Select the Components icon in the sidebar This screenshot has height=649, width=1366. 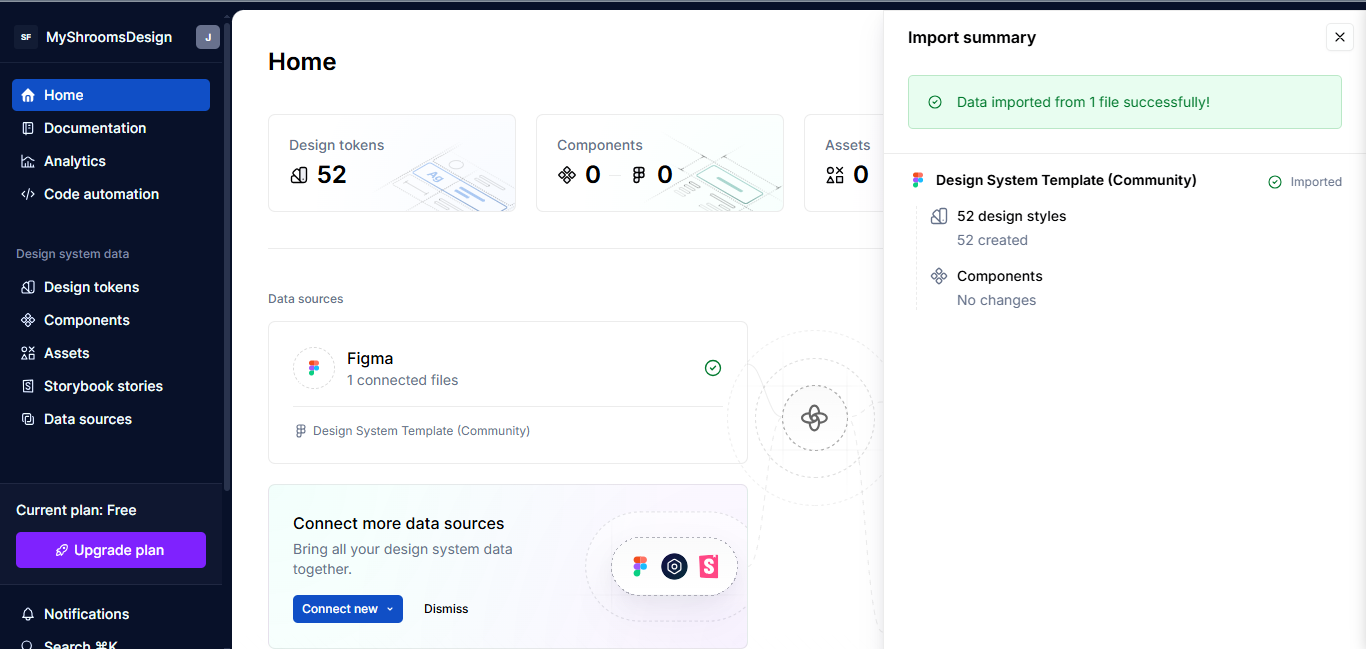point(26,320)
